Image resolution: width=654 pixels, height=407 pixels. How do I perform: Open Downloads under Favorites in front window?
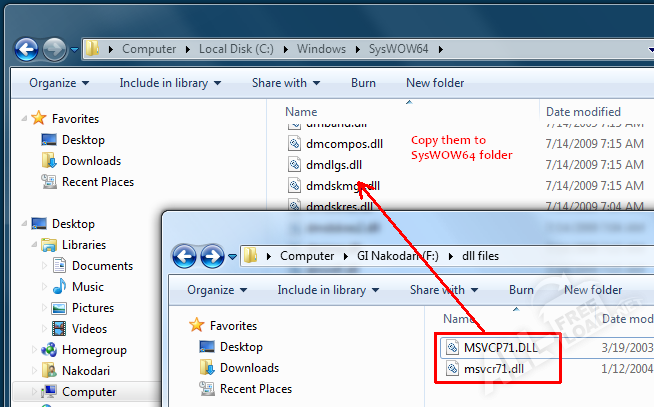[249, 367]
